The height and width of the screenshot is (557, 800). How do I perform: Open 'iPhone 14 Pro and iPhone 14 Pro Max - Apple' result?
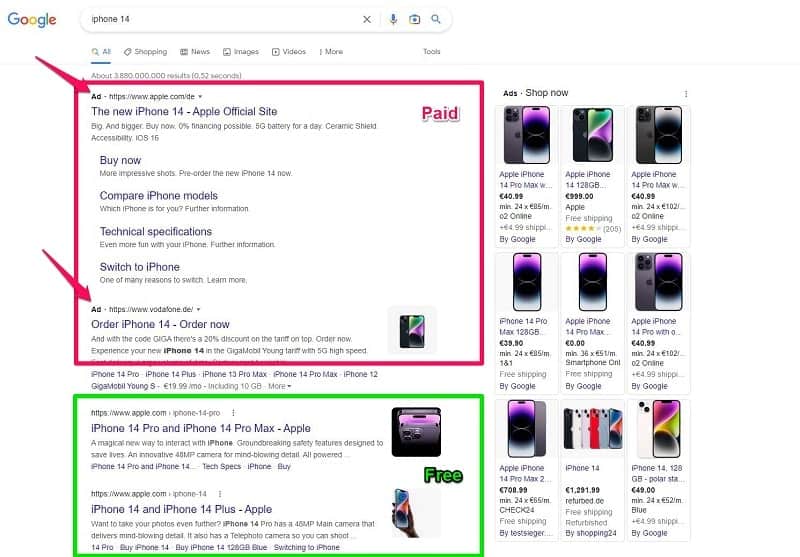201,428
